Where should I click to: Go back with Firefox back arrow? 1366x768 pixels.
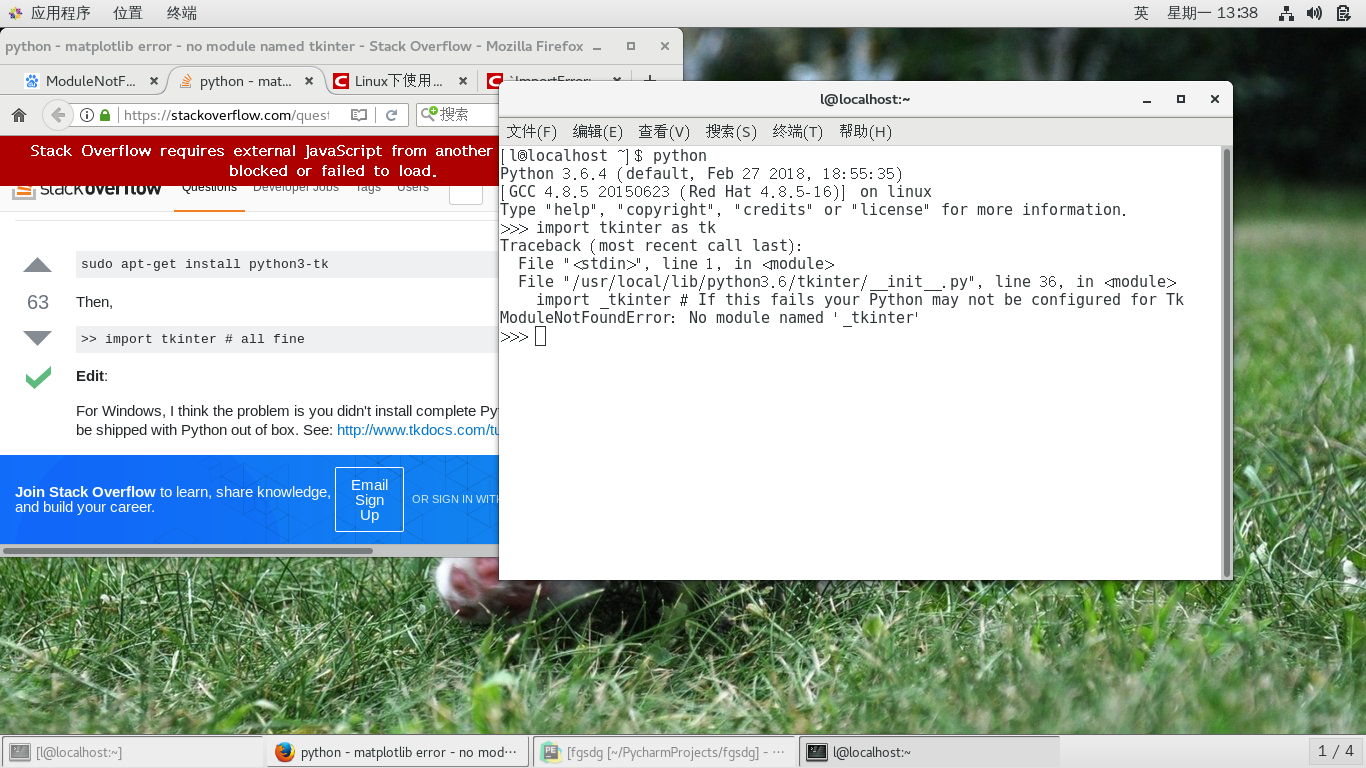pos(58,115)
